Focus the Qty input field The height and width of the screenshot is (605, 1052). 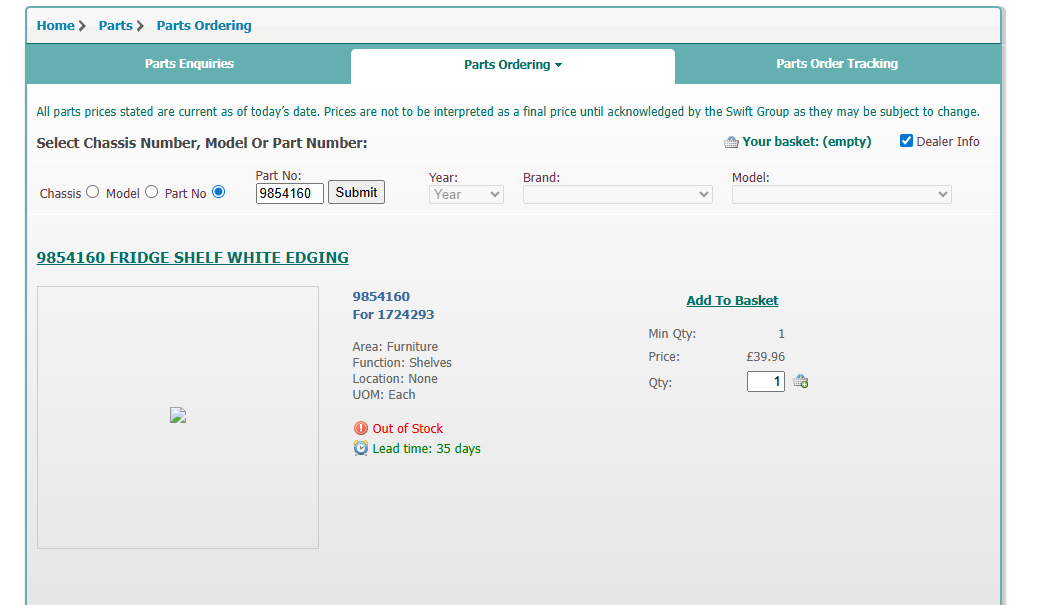(x=765, y=381)
